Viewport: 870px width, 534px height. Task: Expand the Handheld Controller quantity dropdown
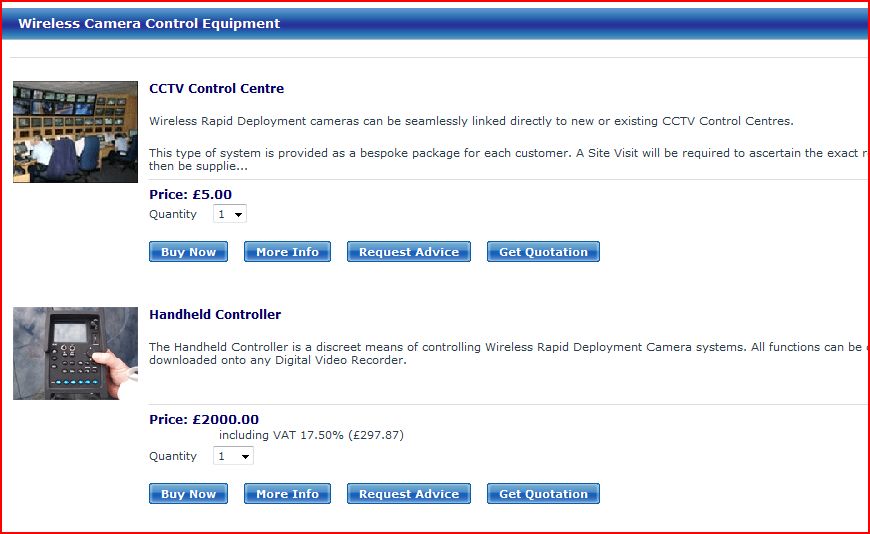click(234, 456)
